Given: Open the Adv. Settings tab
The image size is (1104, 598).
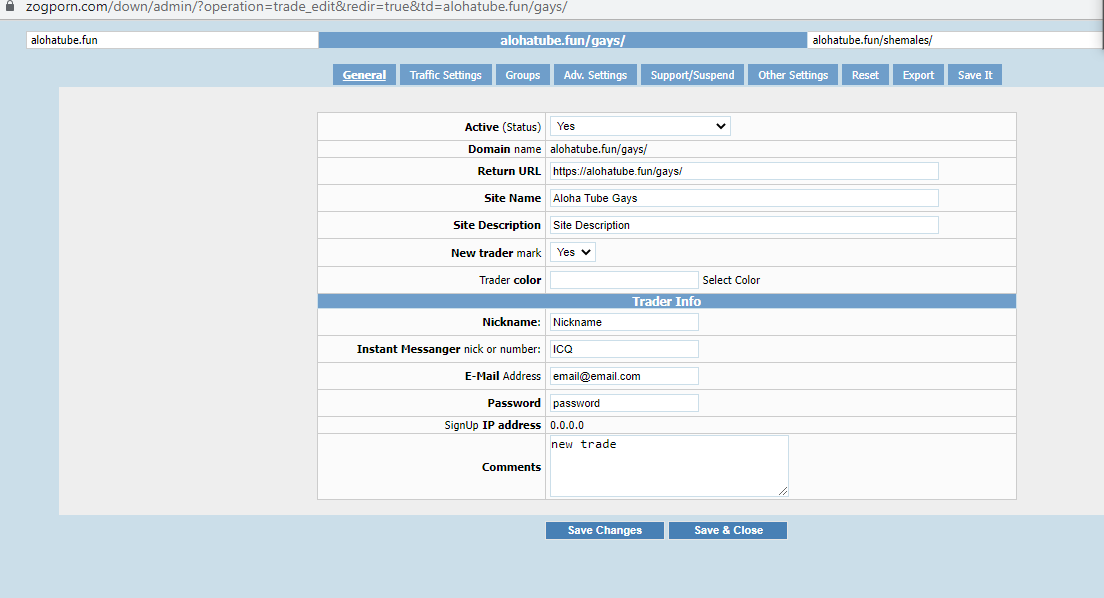Looking at the screenshot, I should [595, 75].
